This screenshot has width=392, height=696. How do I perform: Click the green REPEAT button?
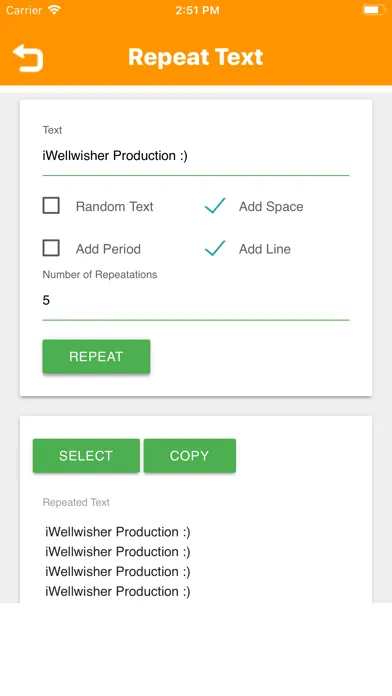pos(96,356)
